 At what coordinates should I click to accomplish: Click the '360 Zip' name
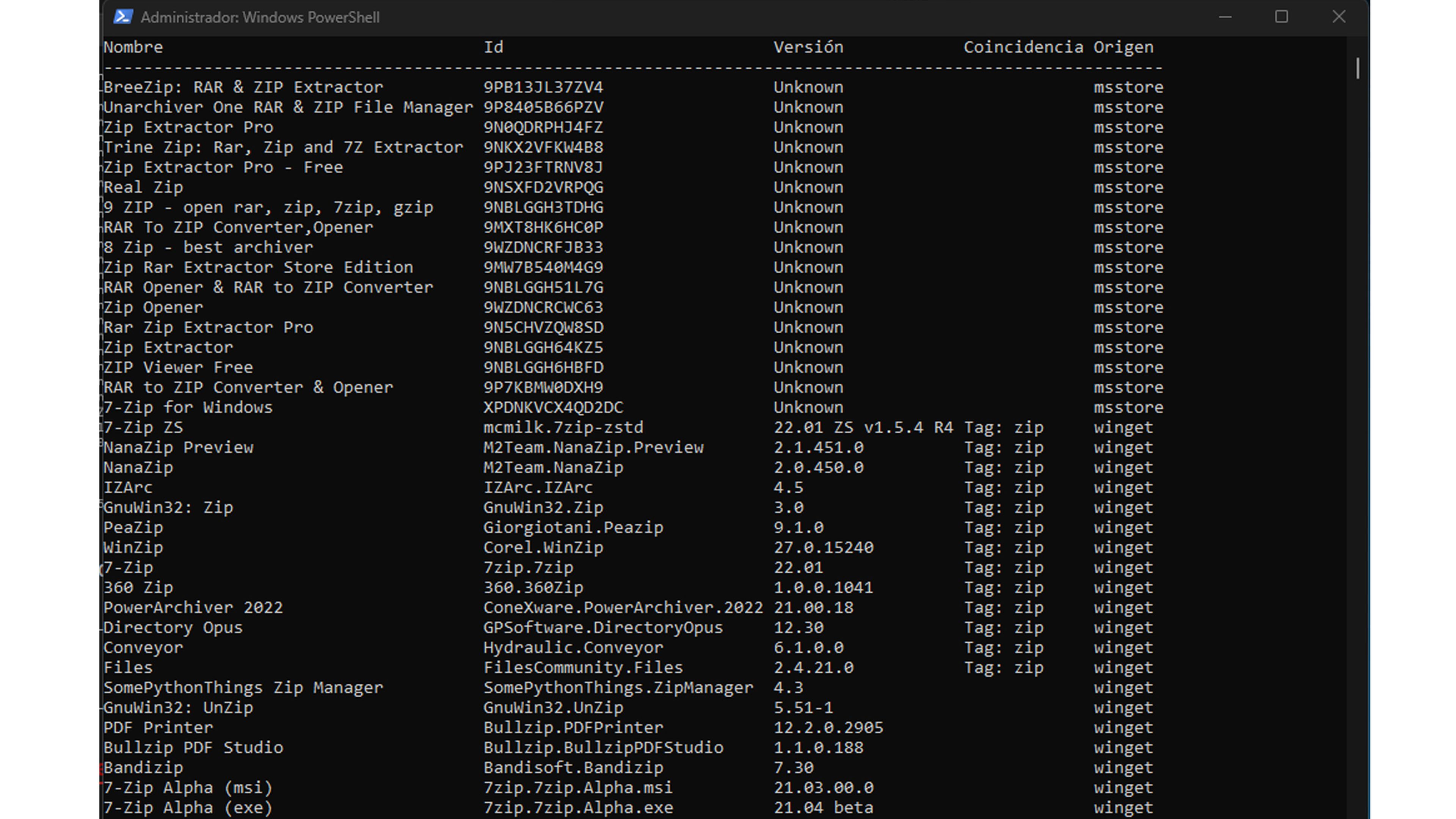(138, 588)
